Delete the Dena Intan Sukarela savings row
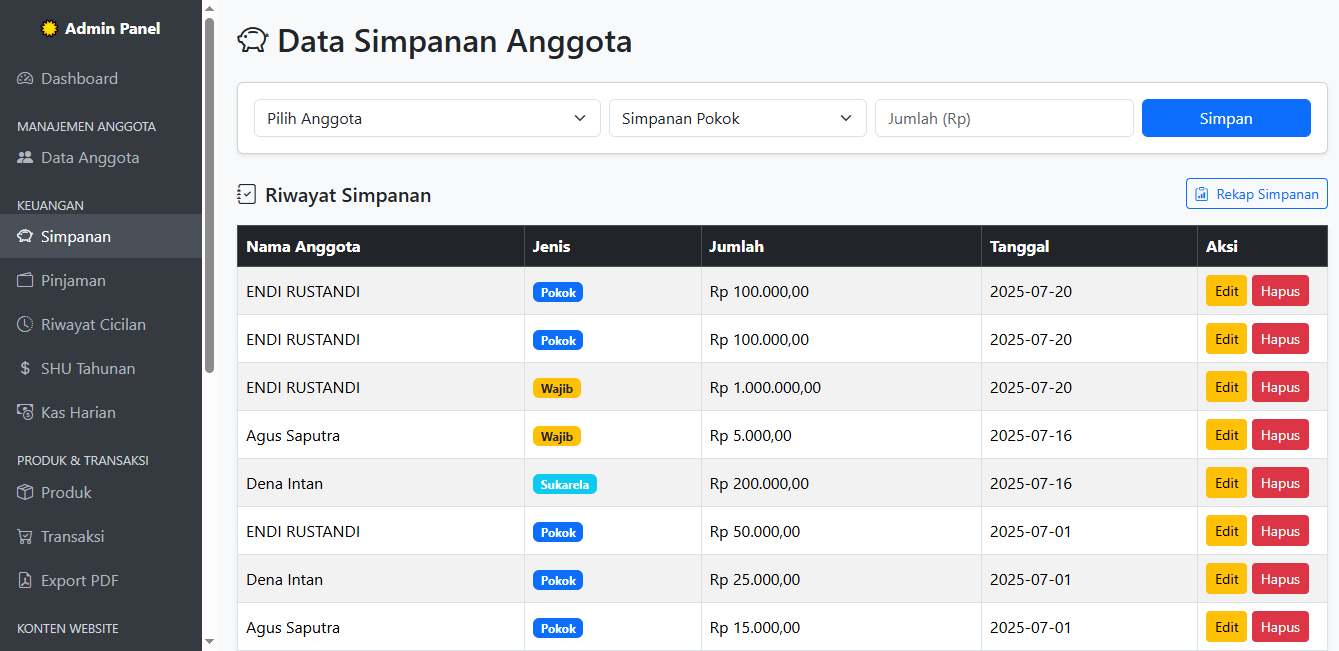 1279,484
